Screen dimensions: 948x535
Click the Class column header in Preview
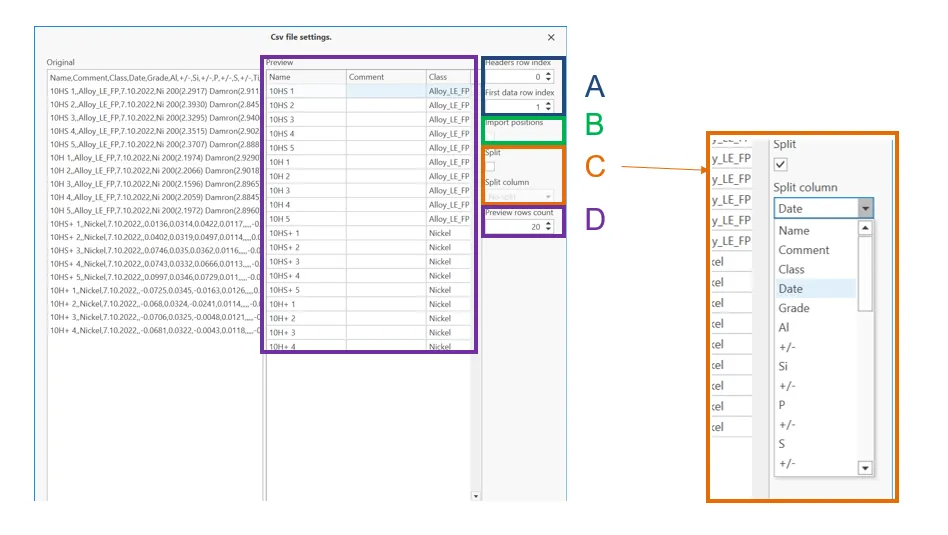[x=448, y=77]
